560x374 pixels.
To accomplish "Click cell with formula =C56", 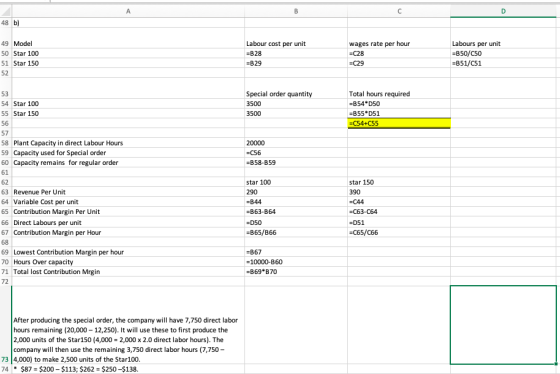I will (x=296, y=153).
